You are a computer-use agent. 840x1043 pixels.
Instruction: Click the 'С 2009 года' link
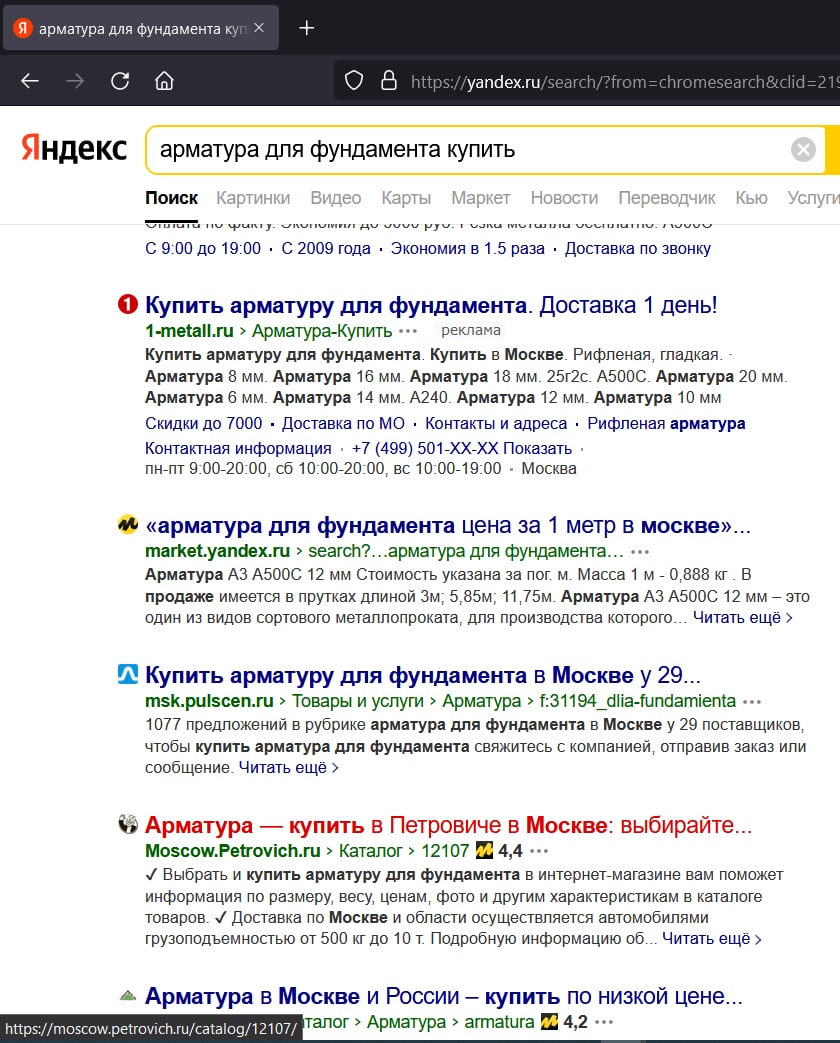click(326, 249)
